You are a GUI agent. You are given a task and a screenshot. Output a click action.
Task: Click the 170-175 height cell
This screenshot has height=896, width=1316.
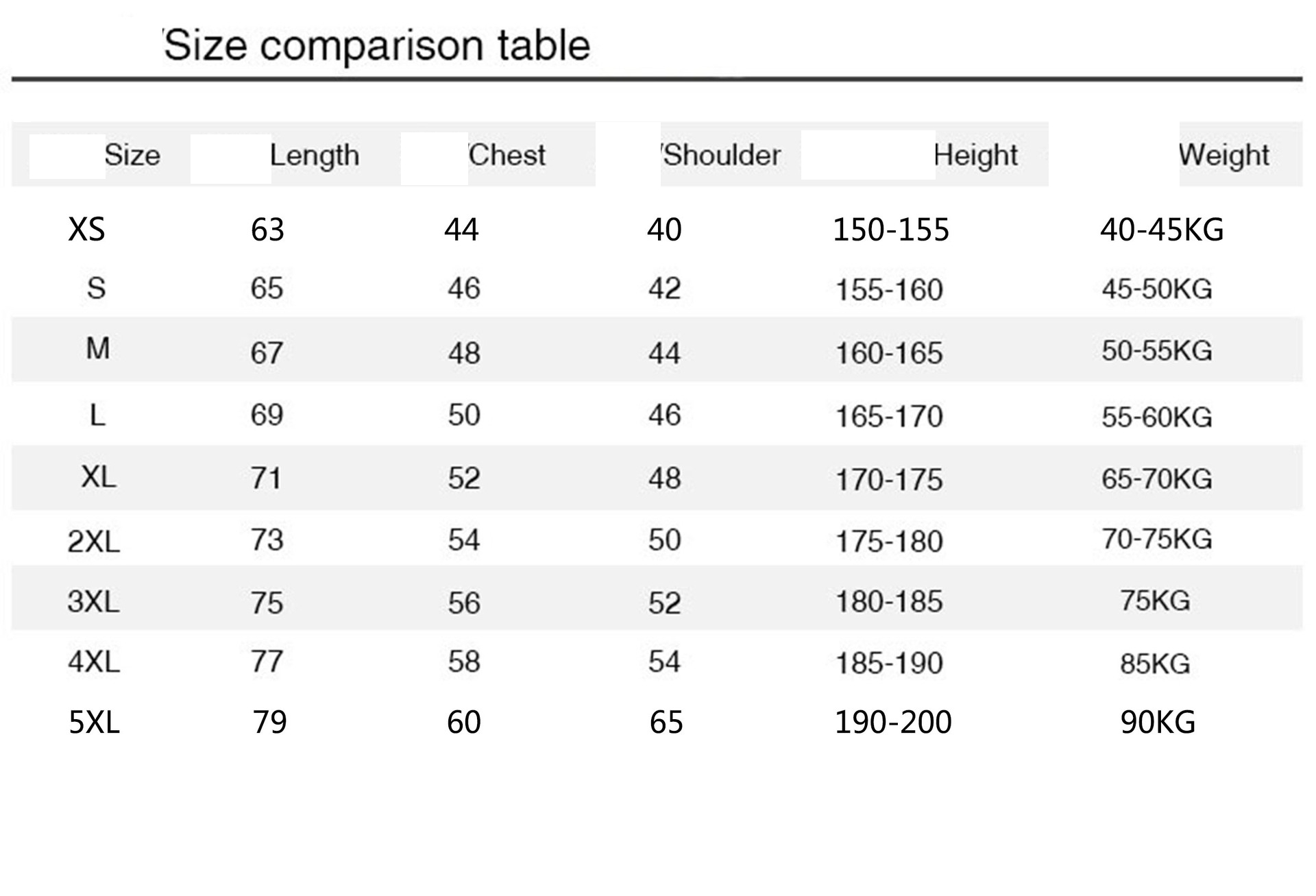(x=889, y=480)
